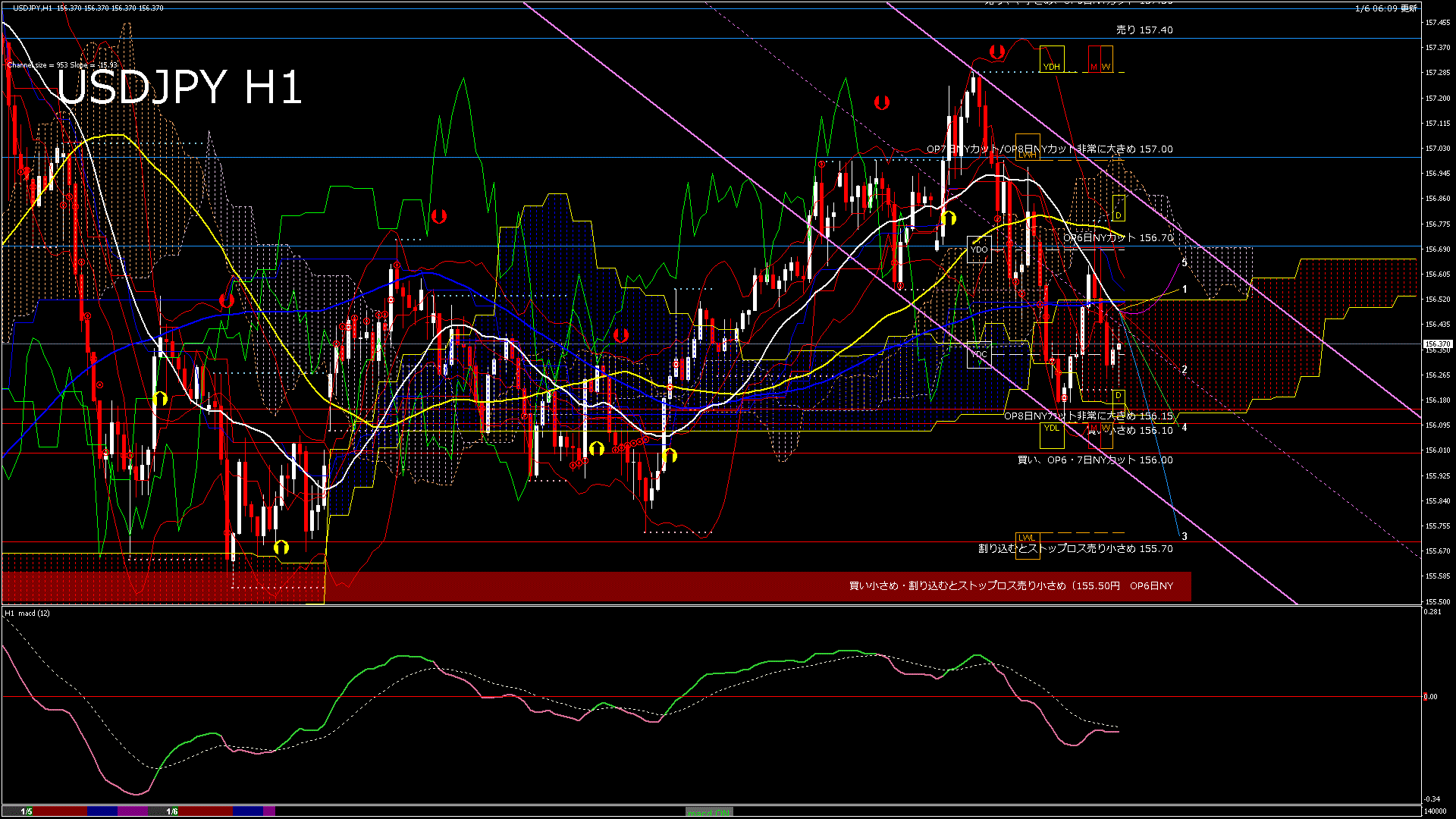Click the wave label 3 at projection end
1456x819 pixels.
(1185, 536)
